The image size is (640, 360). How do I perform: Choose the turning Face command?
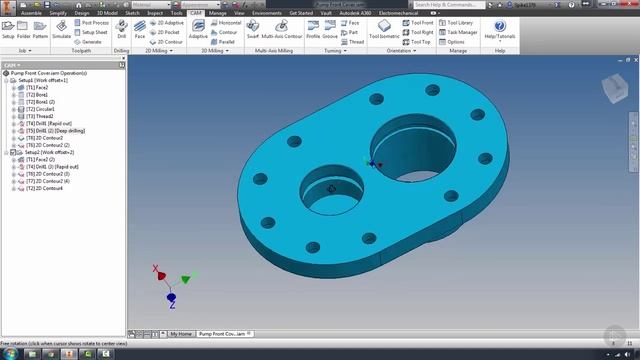350,23
